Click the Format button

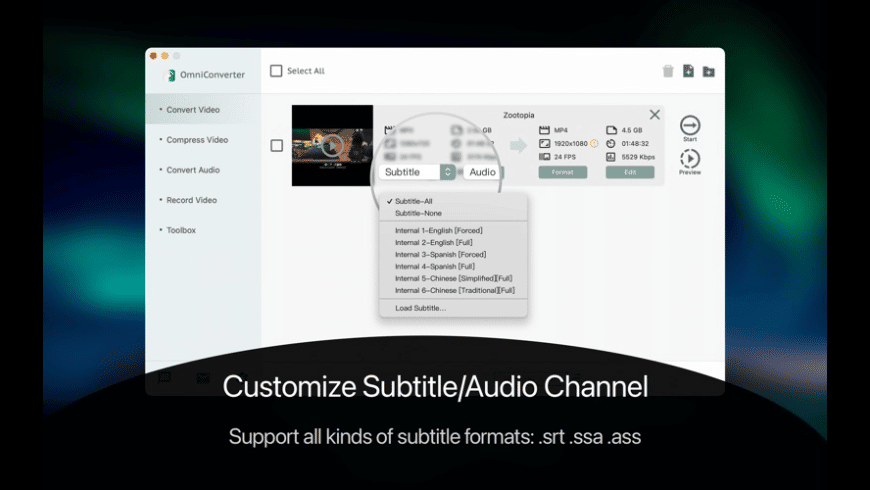coord(563,173)
